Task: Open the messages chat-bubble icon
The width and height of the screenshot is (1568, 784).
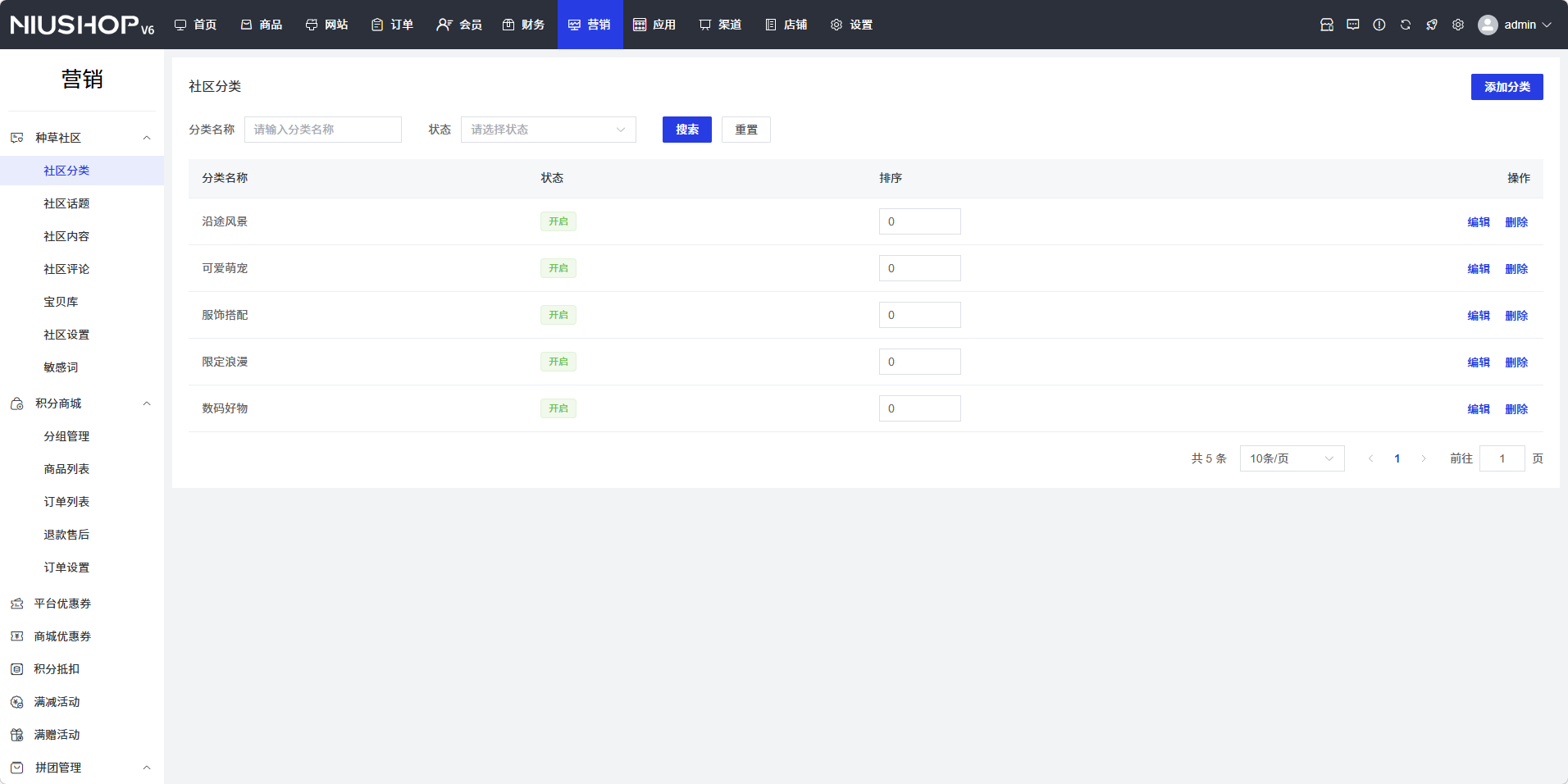Action: [1352, 25]
